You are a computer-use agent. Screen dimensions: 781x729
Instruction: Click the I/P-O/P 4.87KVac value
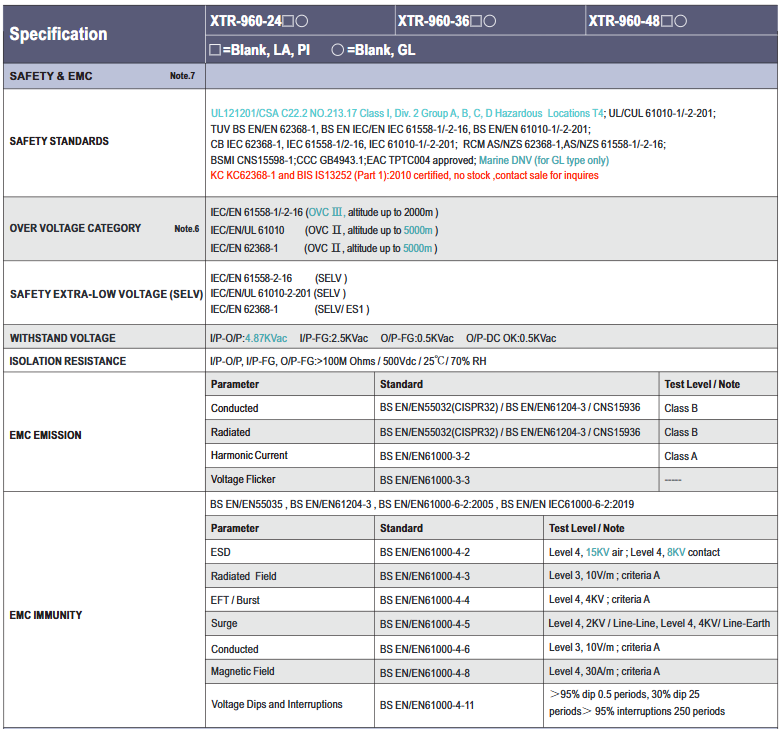(x=249, y=338)
